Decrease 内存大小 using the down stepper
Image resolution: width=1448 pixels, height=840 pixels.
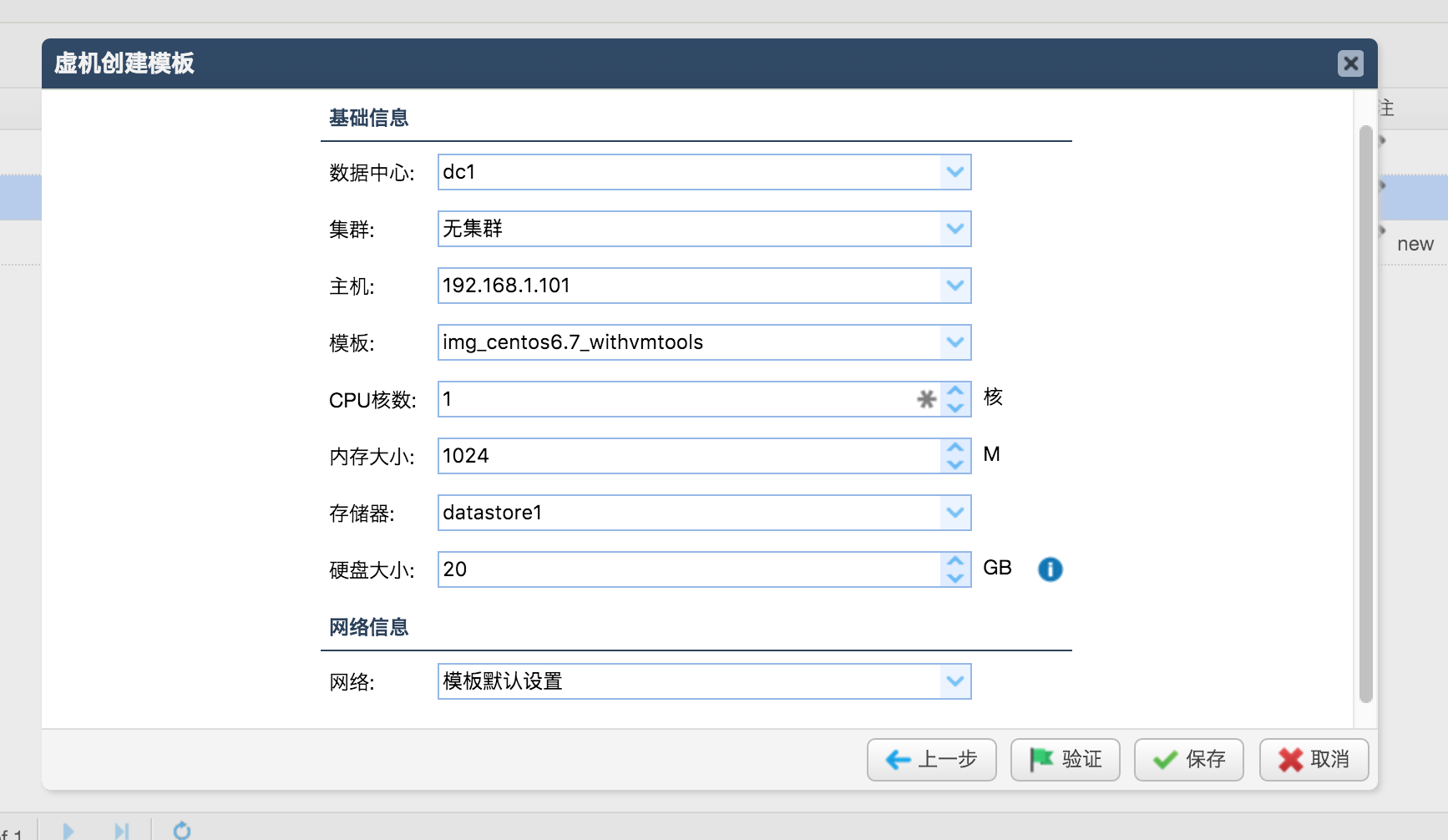[x=955, y=463]
